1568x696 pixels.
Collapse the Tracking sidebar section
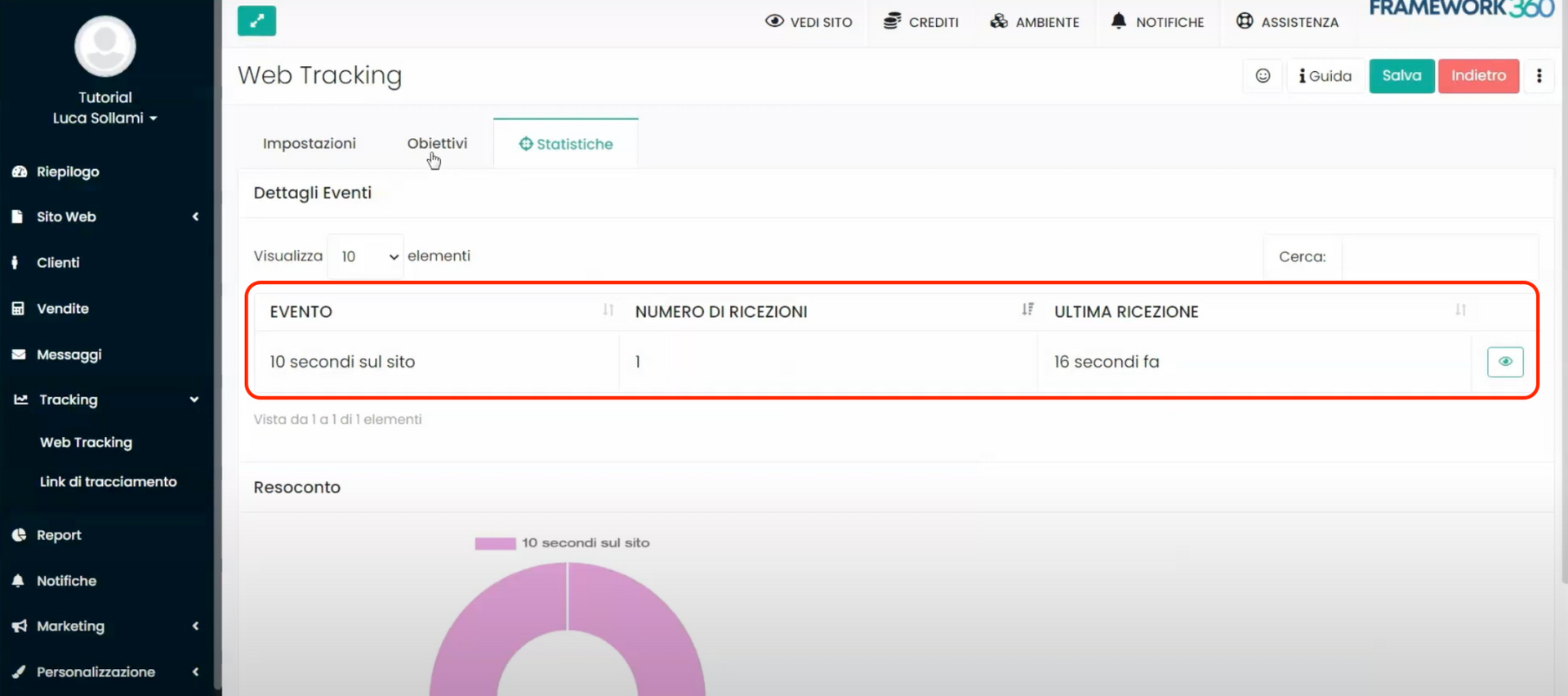click(x=106, y=399)
